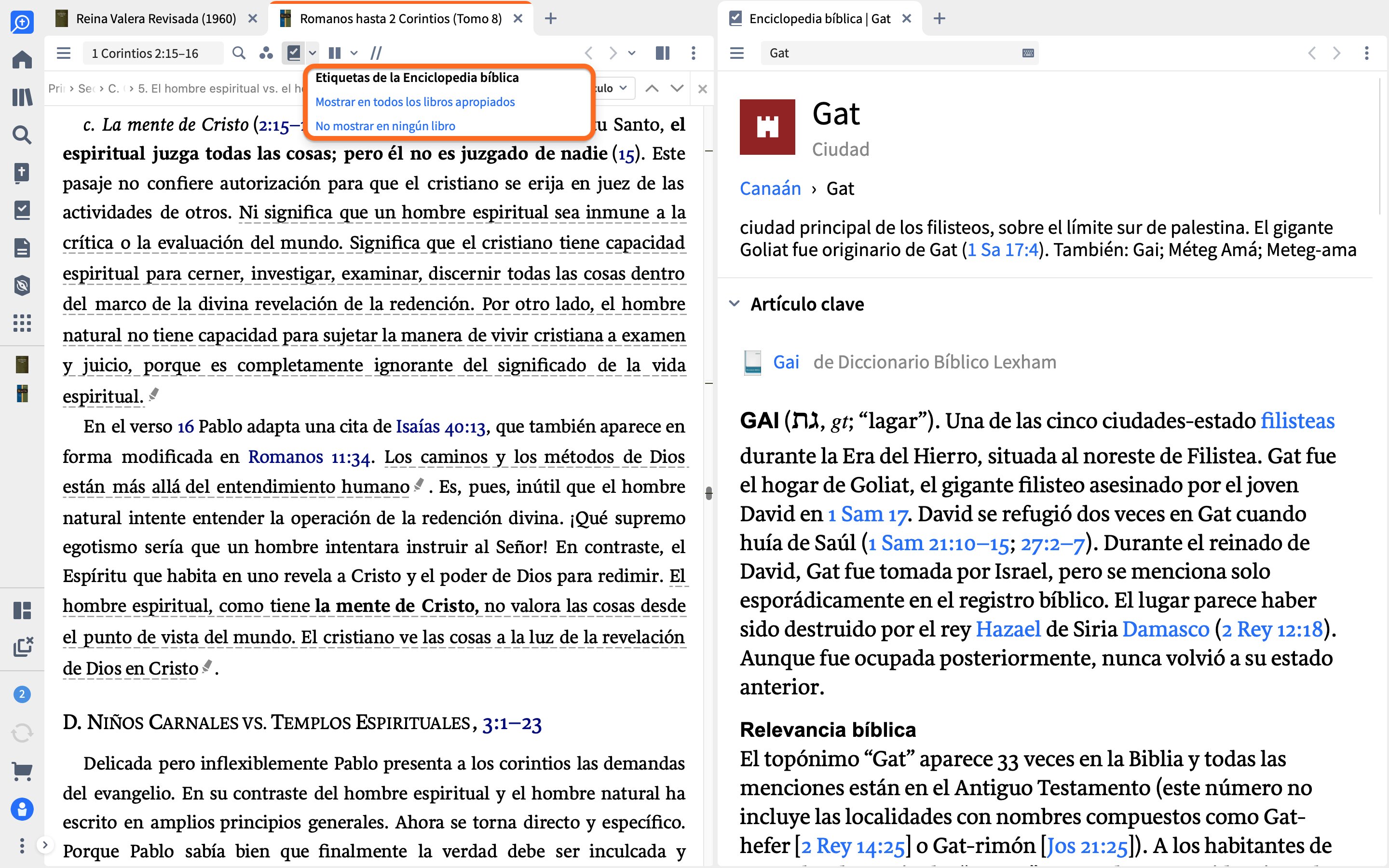
Task: Click the 1 Corintios 2:15–16 reference box
Action: pyautogui.click(x=153, y=54)
